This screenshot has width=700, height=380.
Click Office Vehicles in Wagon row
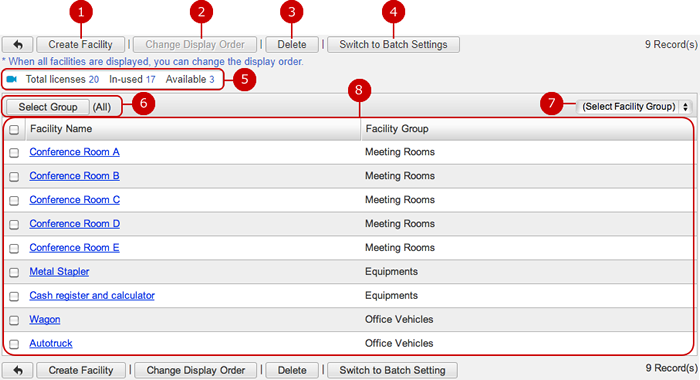coord(399,319)
